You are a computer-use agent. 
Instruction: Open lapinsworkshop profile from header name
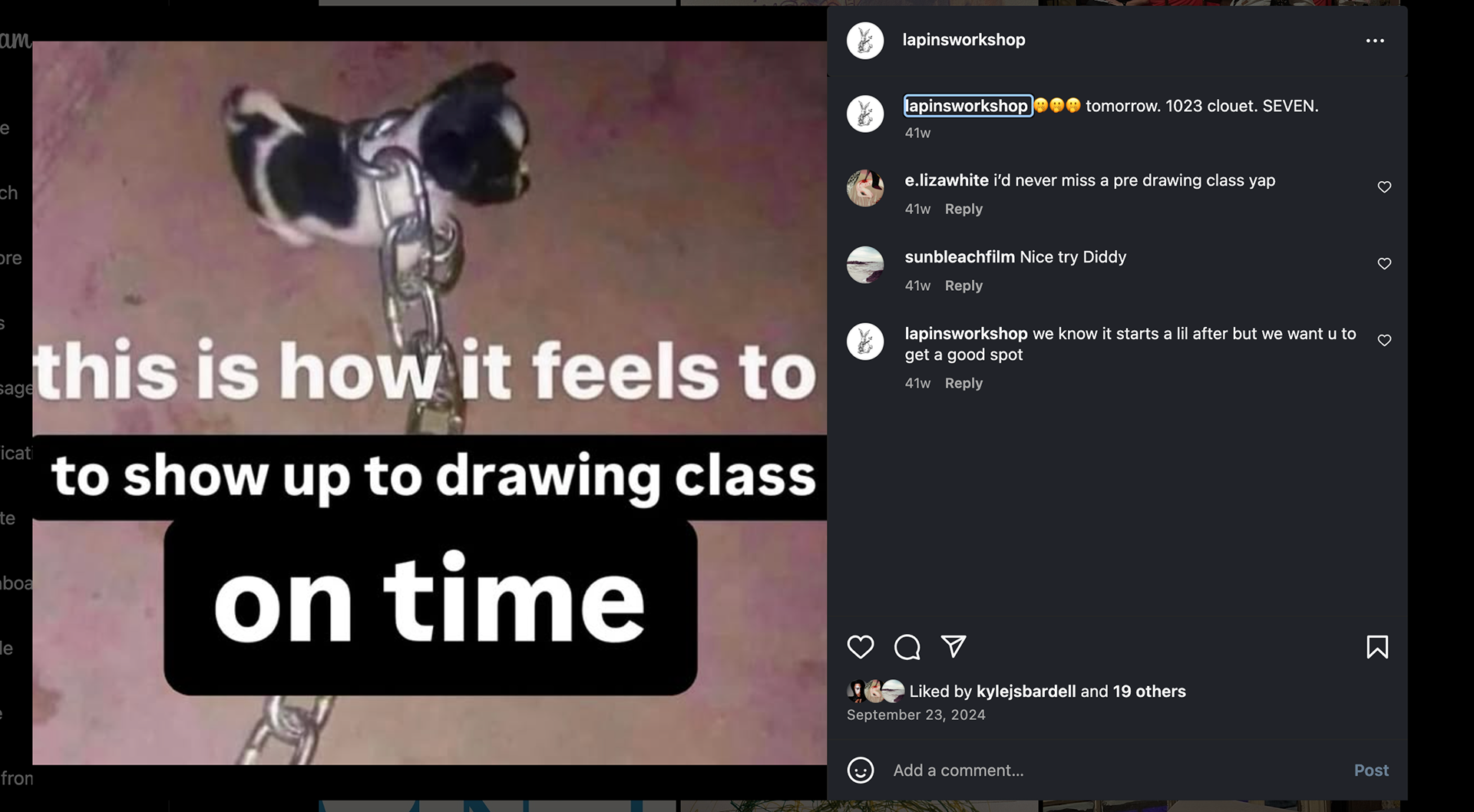pyautogui.click(x=963, y=40)
